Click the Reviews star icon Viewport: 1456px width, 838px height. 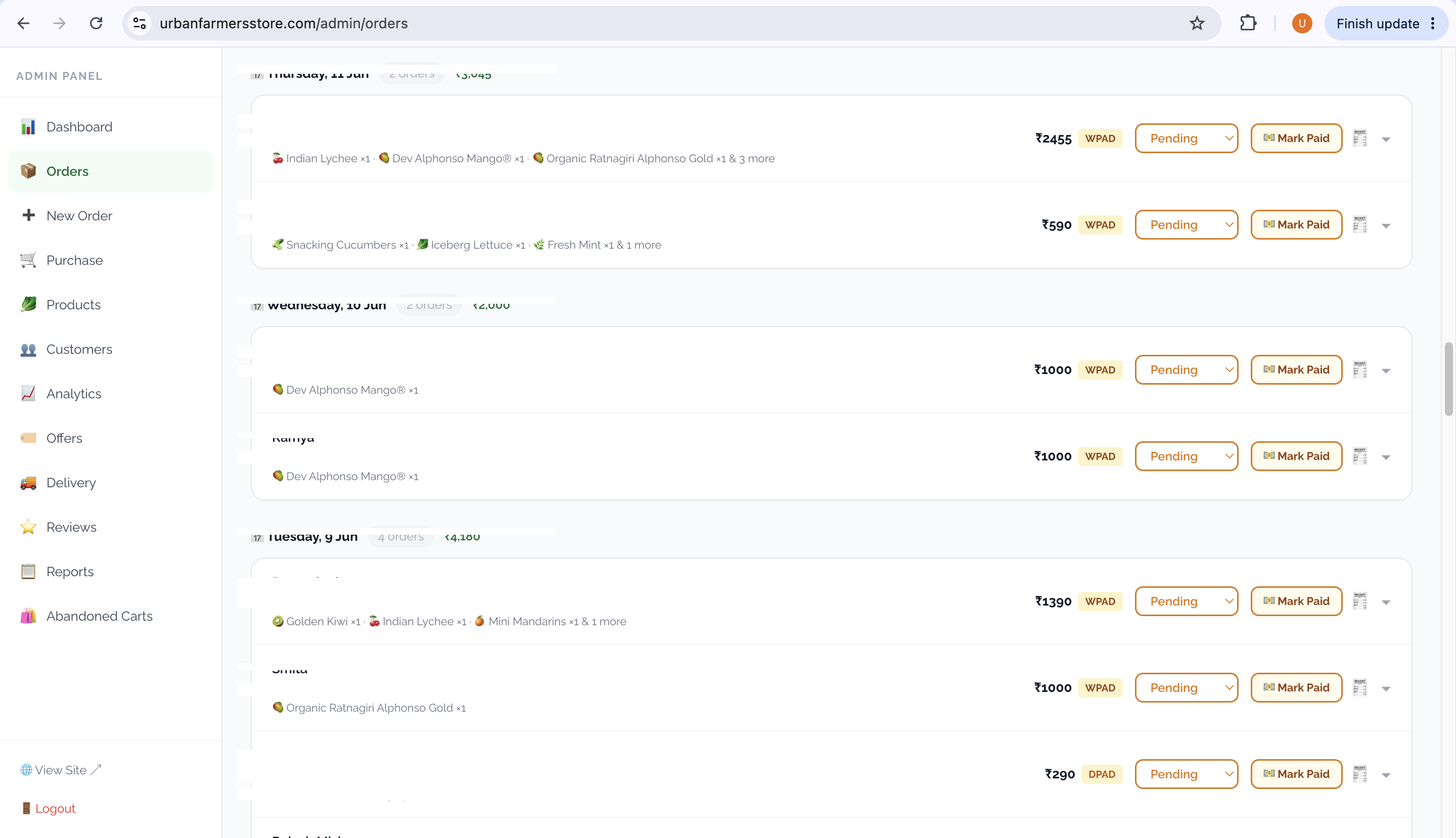[x=28, y=527]
